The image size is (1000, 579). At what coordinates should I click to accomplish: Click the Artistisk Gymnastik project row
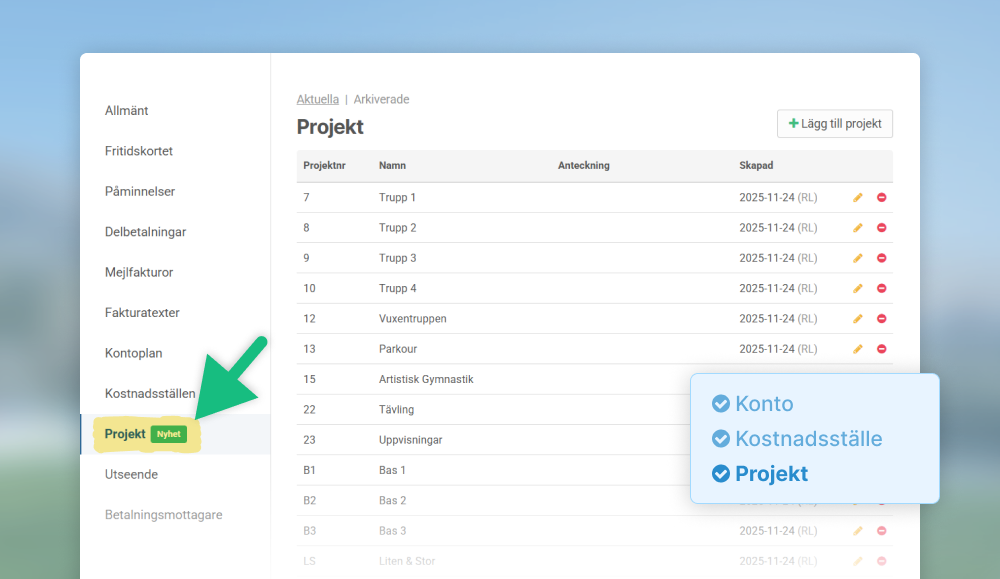coord(426,379)
